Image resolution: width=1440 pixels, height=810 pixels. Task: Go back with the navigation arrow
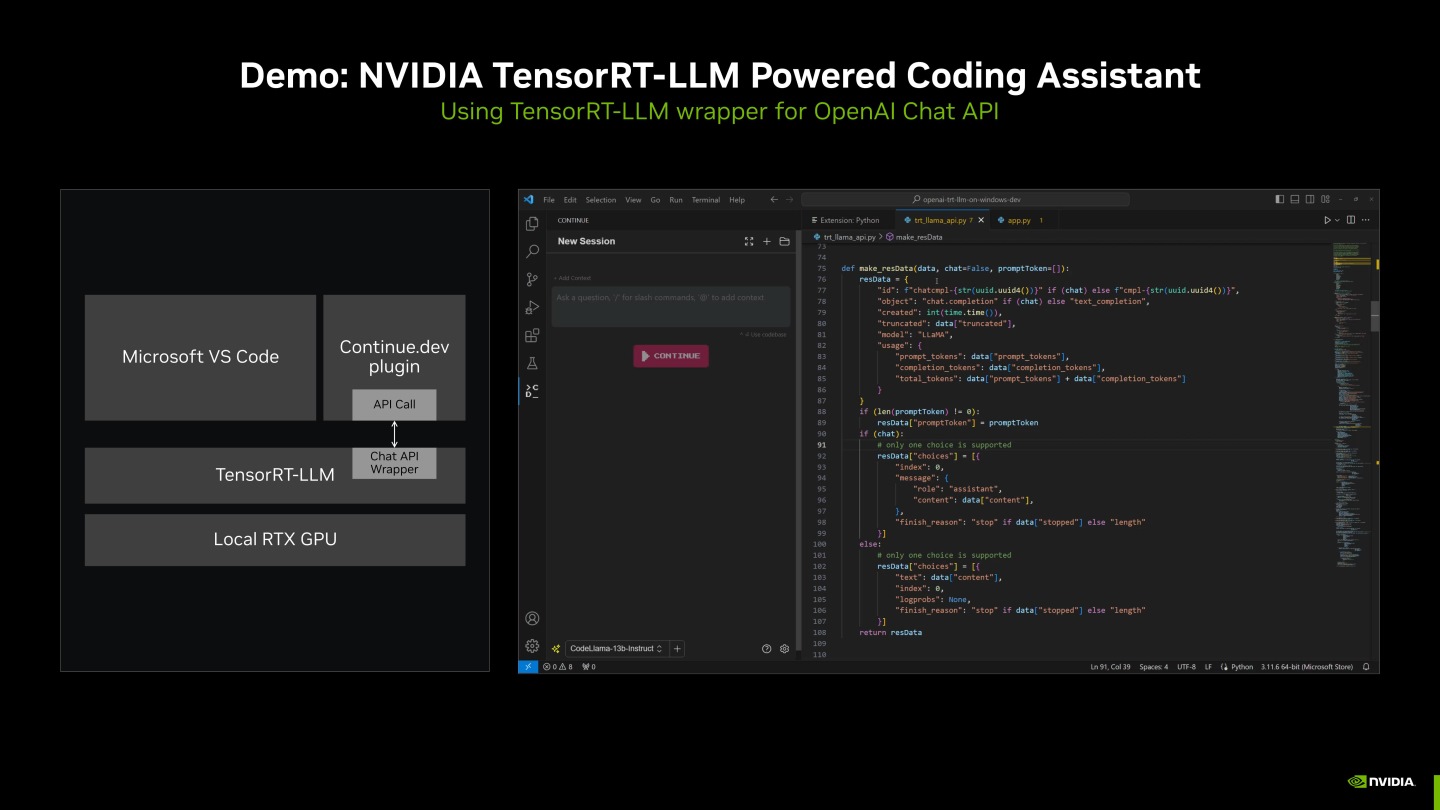(774, 200)
